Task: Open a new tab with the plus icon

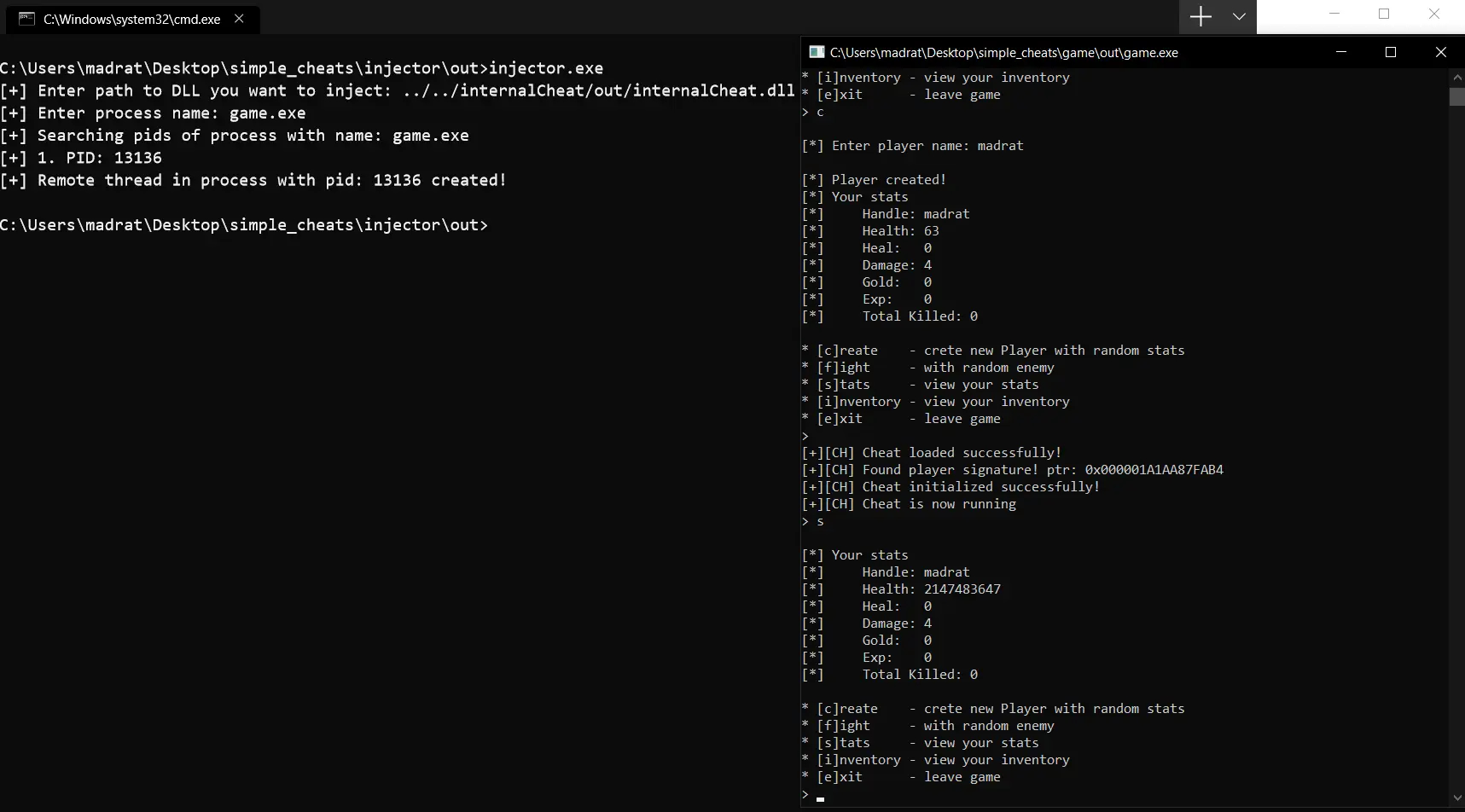Action: [x=1200, y=16]
